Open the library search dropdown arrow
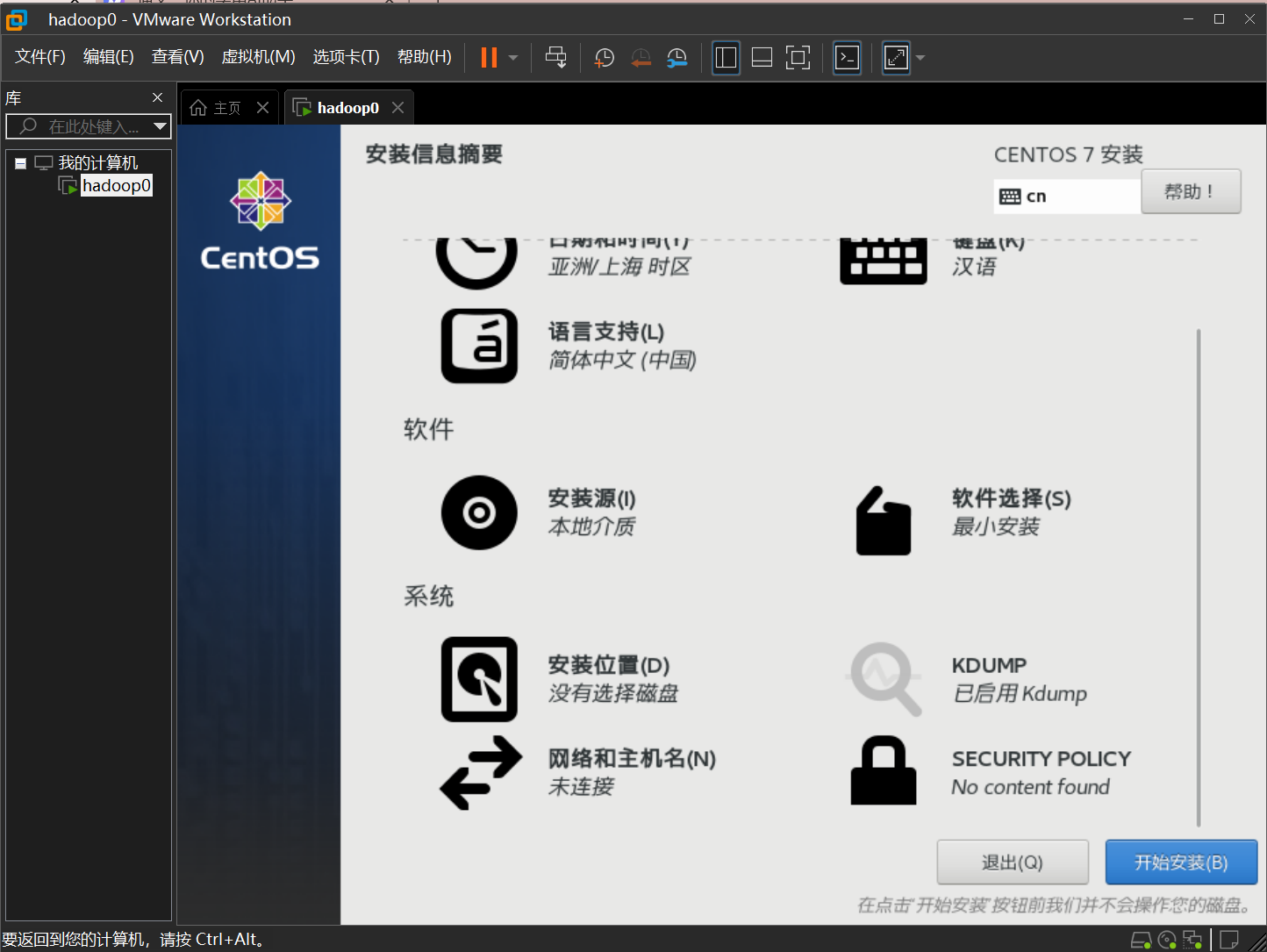The height and width of the screenshot is (952, 1267). 161,126
